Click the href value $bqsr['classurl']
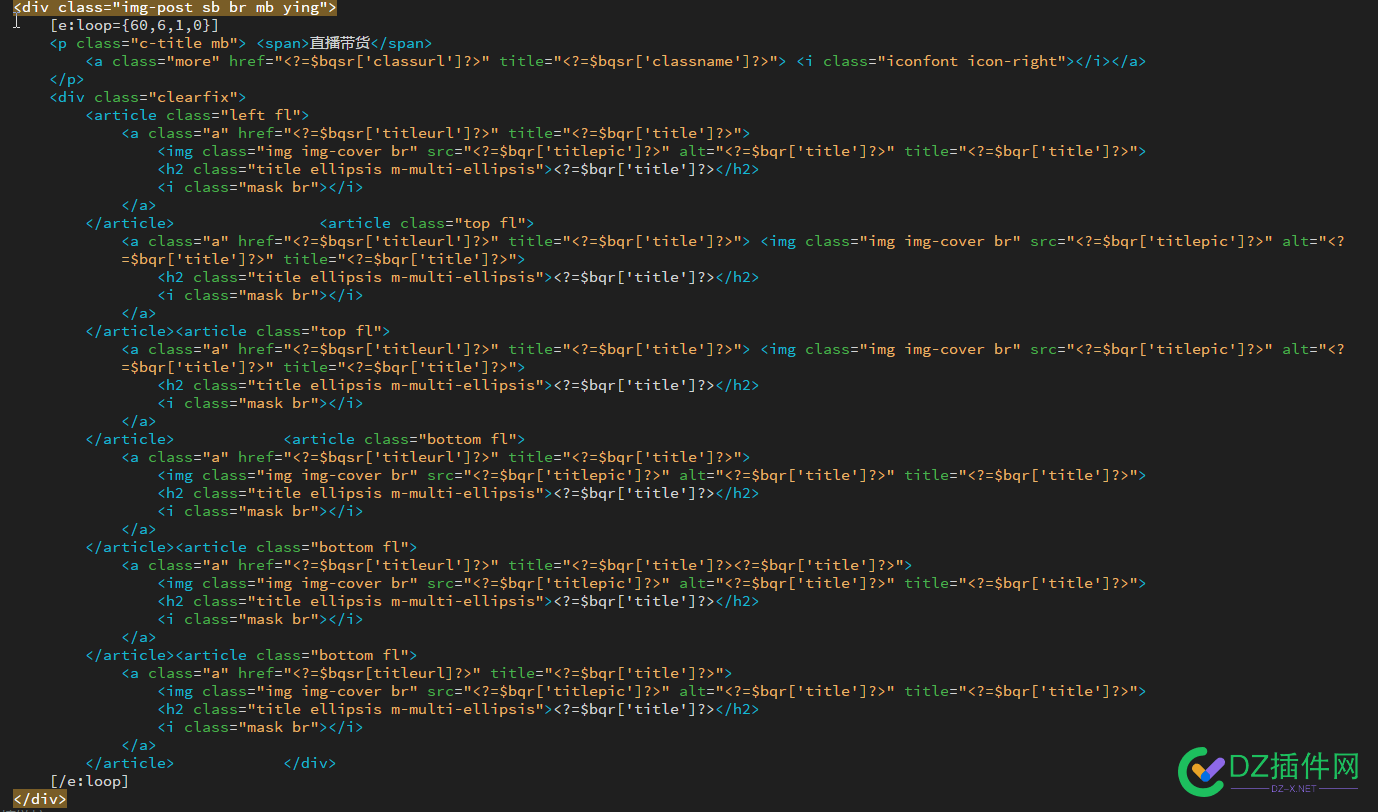Viewport: 1378px width, 812px height. pyautogui.click(x=390, y=61)
